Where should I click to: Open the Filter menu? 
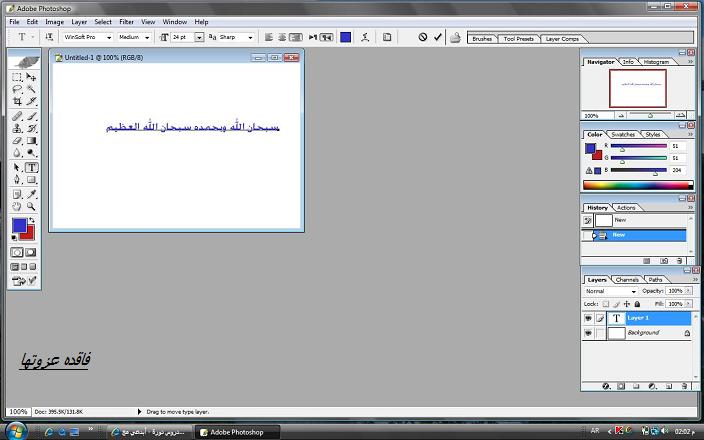pyautogui.click(x=126, y=21)
